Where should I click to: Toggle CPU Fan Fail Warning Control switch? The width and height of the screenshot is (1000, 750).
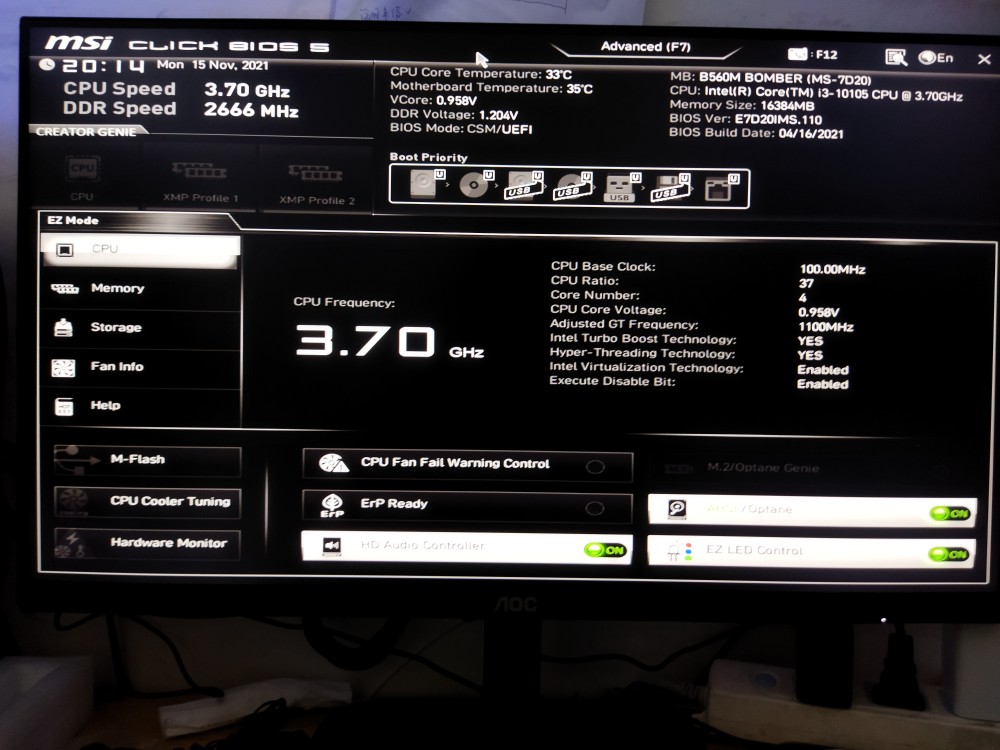[595, 467]
